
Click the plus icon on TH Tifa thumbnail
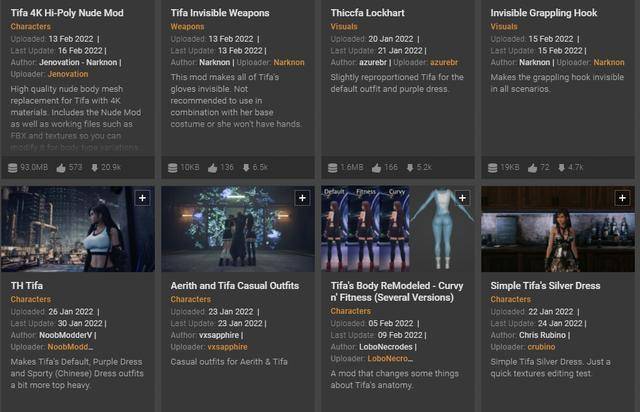coord(142,198)
